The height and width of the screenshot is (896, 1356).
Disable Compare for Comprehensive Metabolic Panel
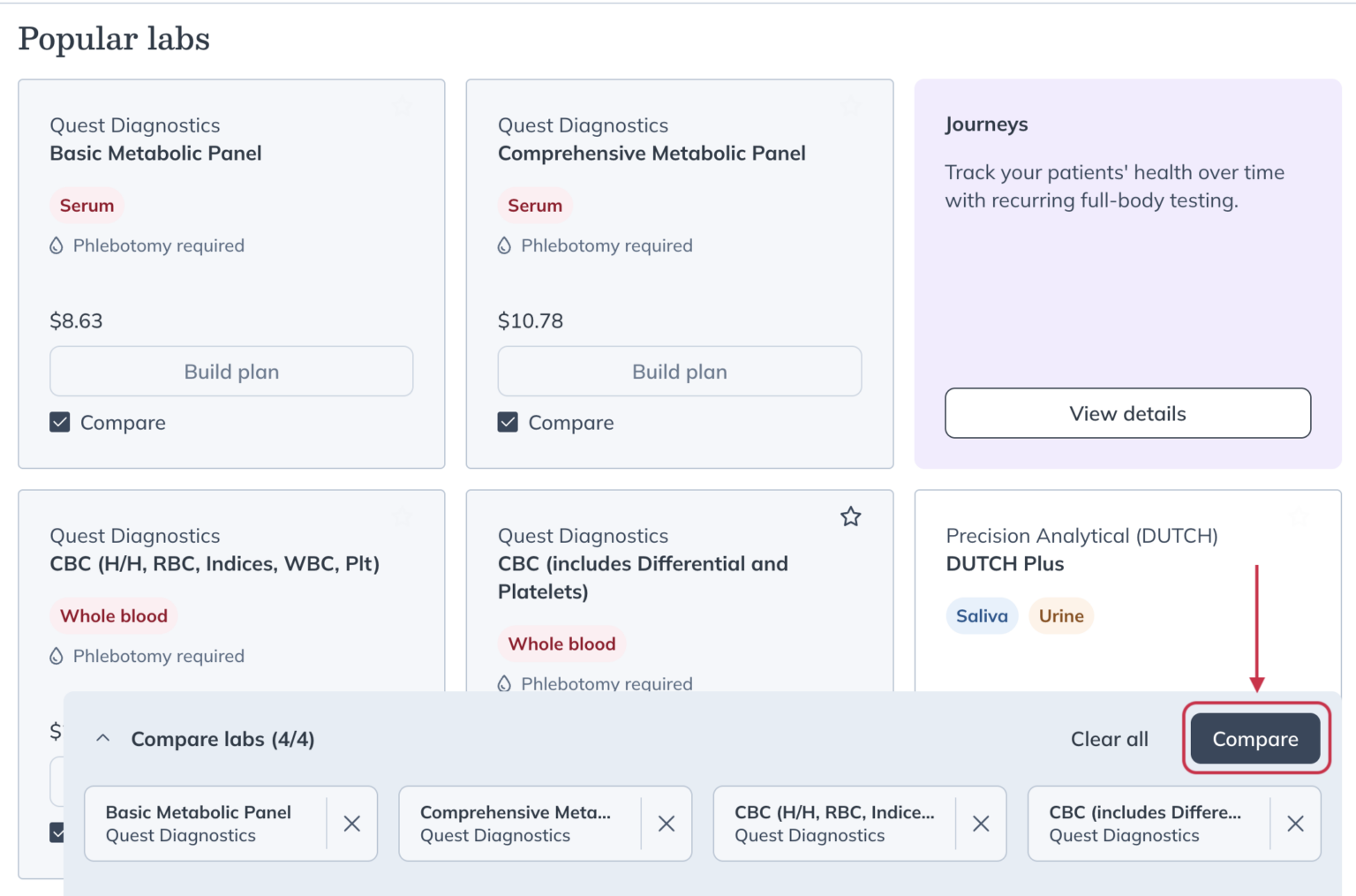[x=508, y=422]
